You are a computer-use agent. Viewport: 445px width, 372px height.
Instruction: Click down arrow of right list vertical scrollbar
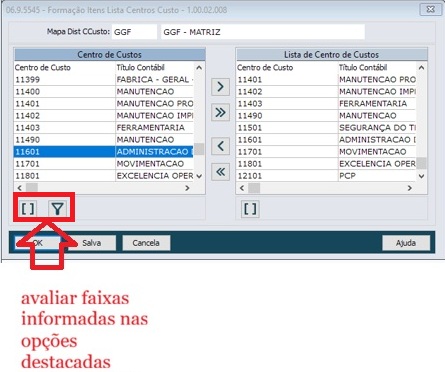421,176
